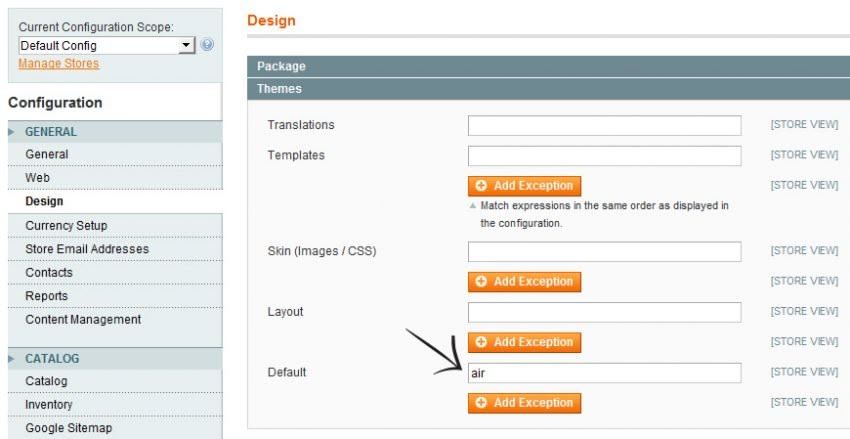Add Exception under Templates field
The image size is (850, 439).
(524, 186)
